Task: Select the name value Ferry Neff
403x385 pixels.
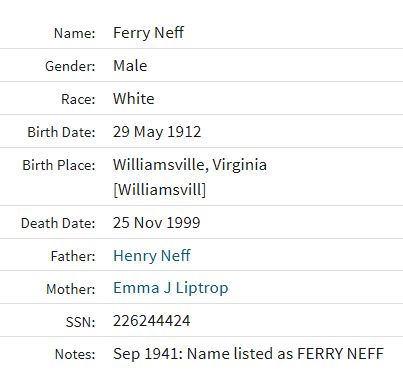Action: 148,33
